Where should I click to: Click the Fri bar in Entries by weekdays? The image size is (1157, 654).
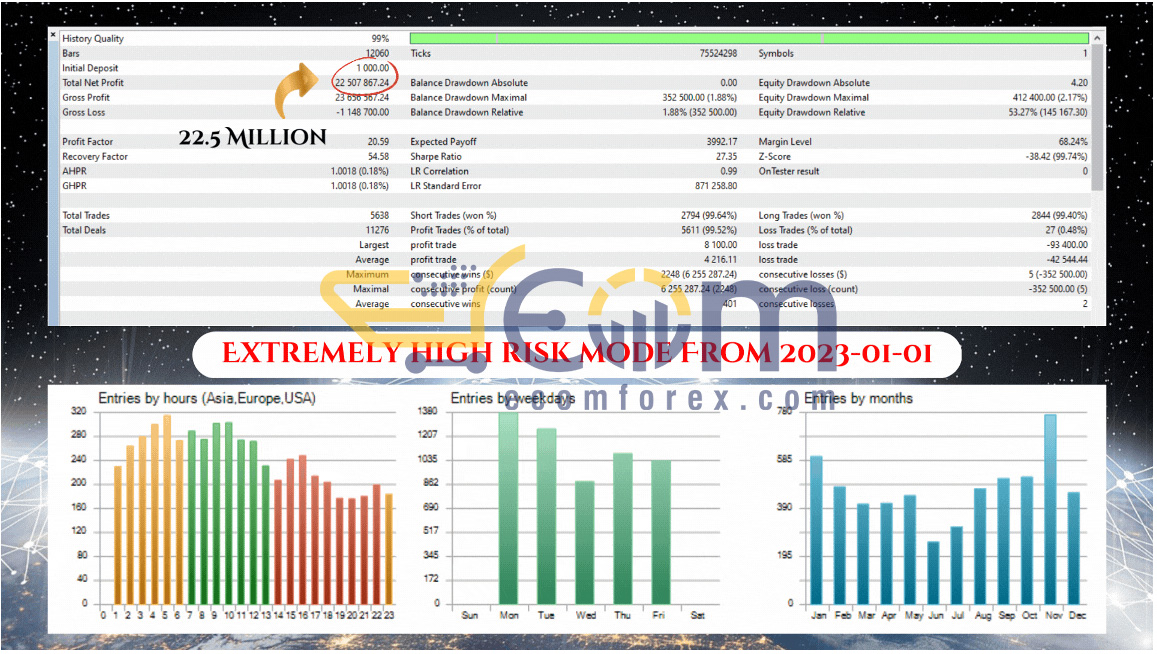pos(661,533)
